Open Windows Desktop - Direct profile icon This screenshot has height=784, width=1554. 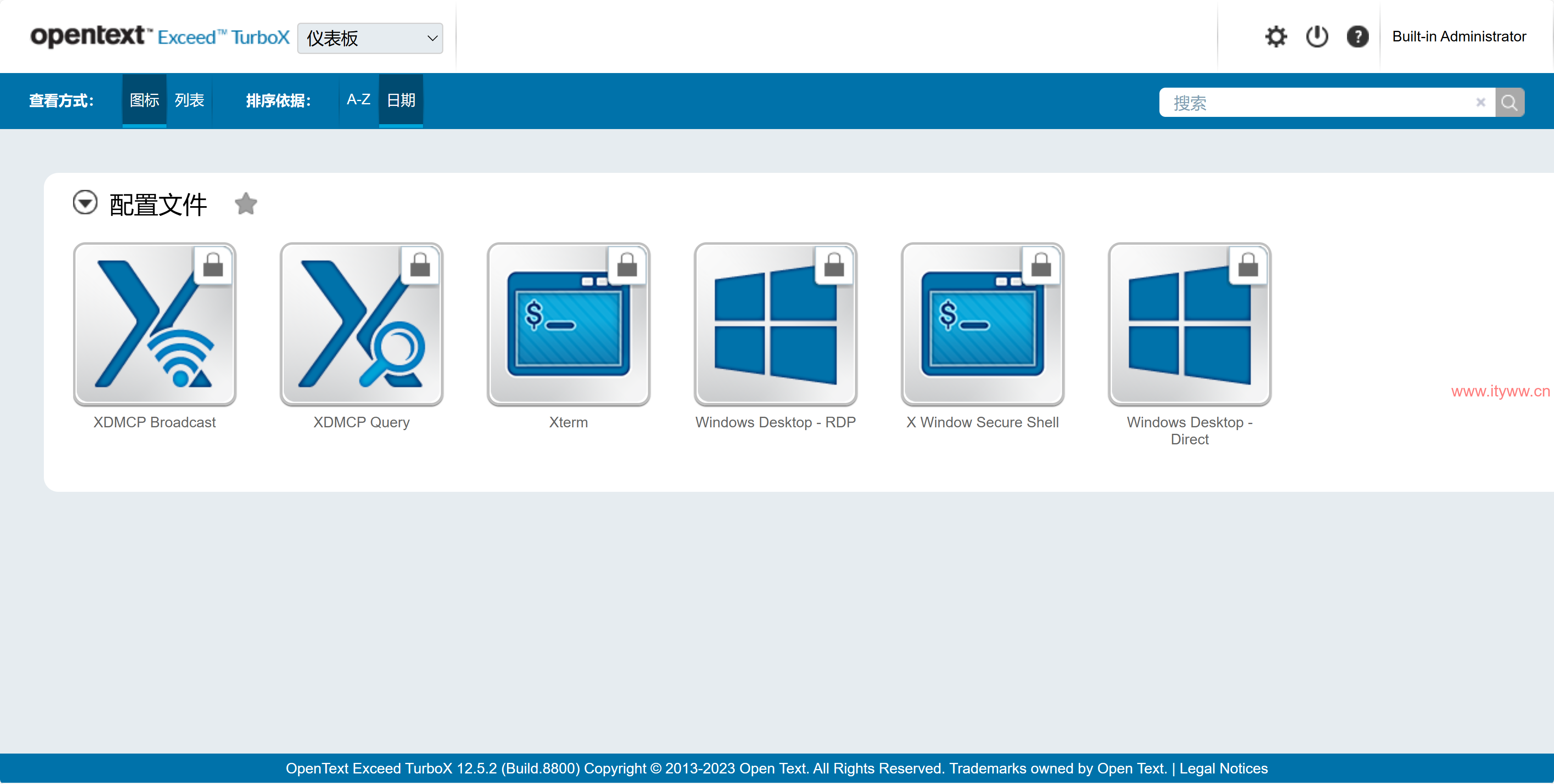click(1189, 325)
